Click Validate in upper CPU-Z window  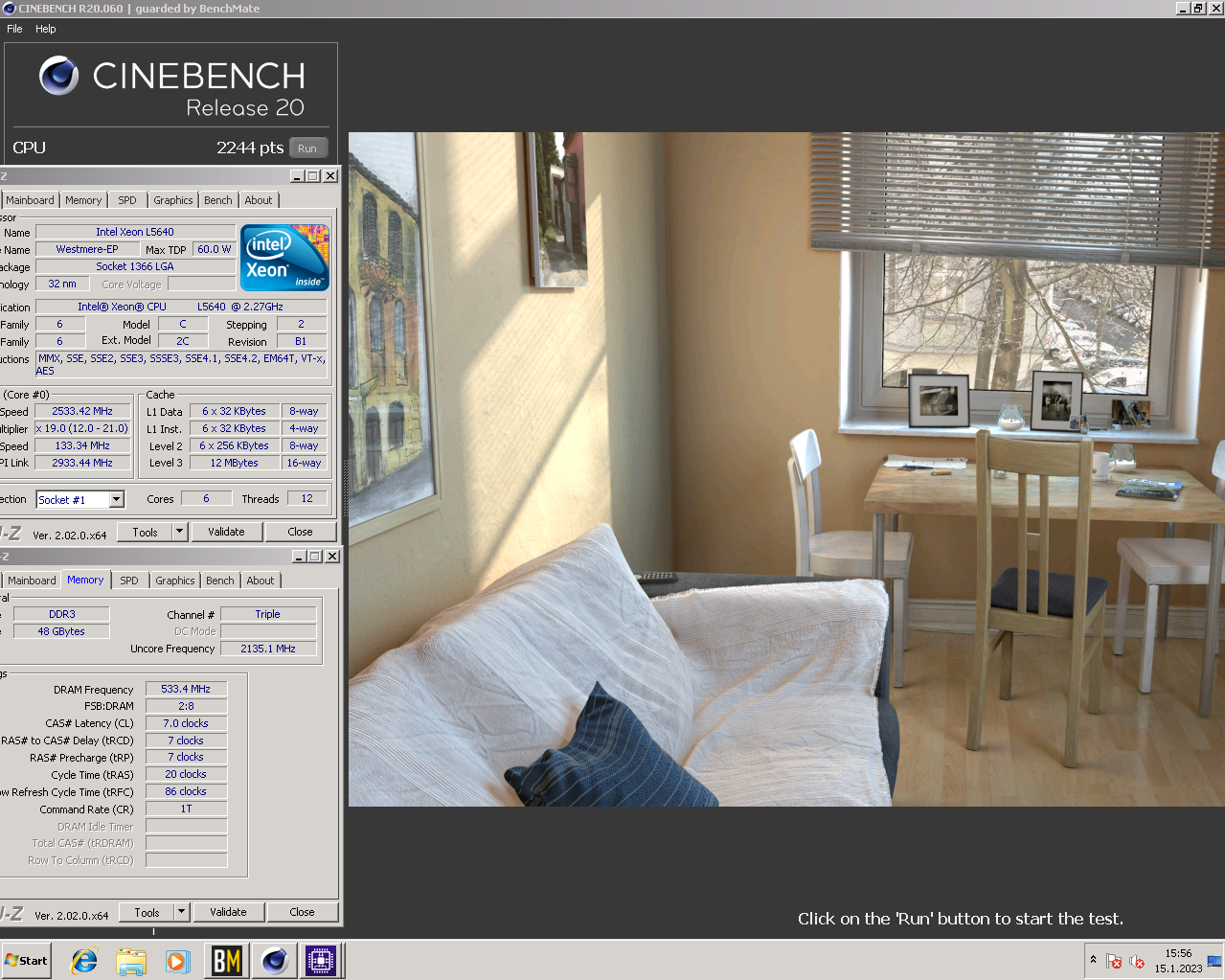tap(227, 532)
